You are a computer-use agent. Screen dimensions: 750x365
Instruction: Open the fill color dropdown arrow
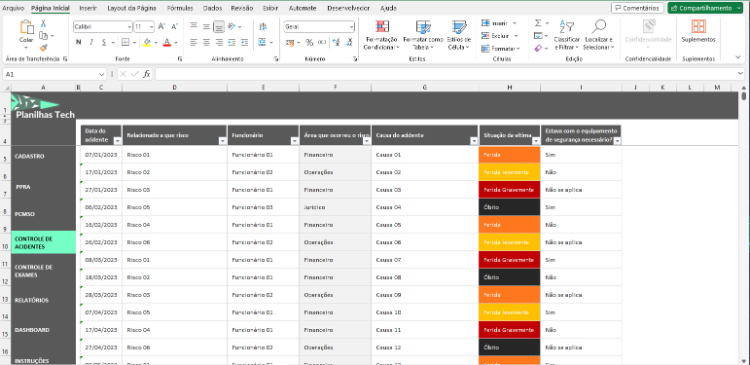[156, 43]
